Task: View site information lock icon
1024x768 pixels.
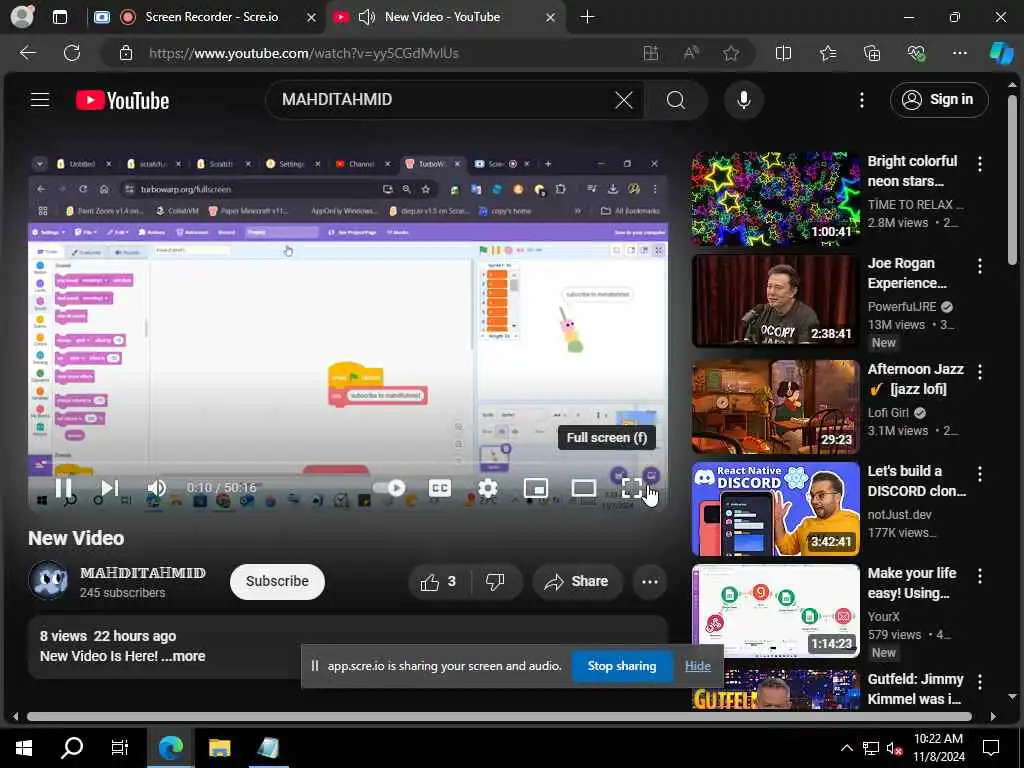Action: (126, 53)
